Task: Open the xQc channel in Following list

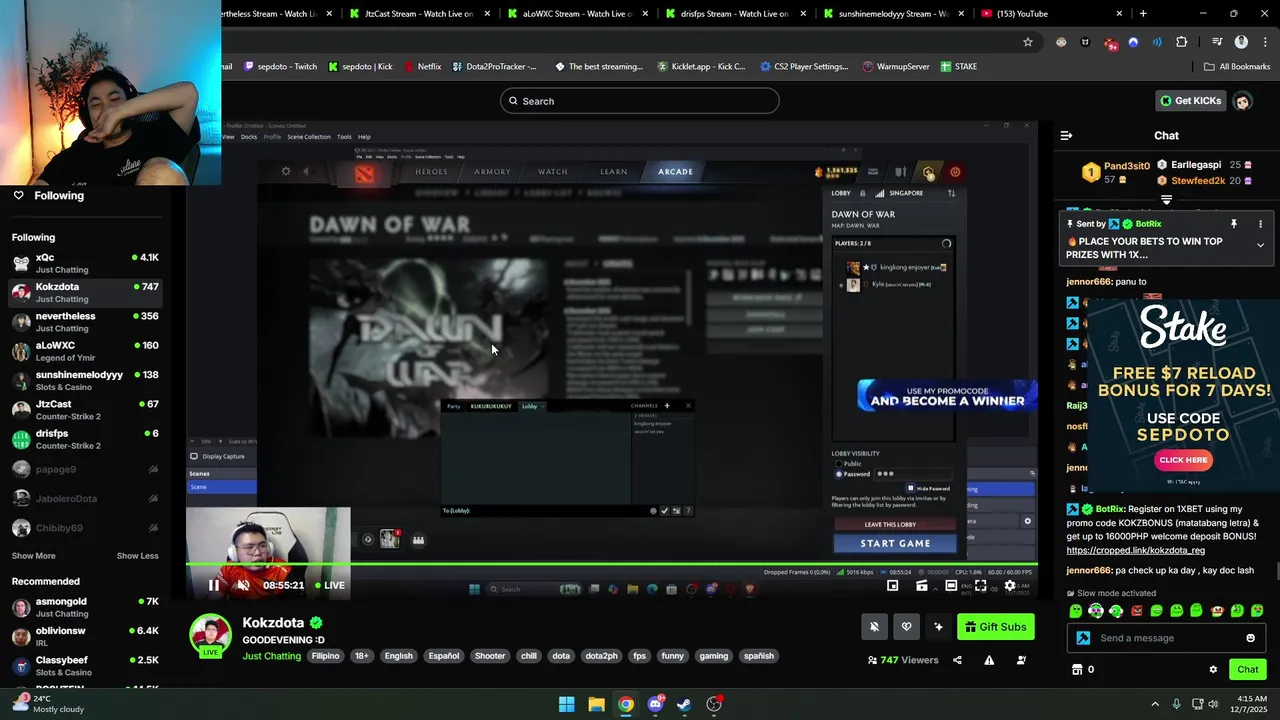Action: pyautogui.click(x=85, y=263)
